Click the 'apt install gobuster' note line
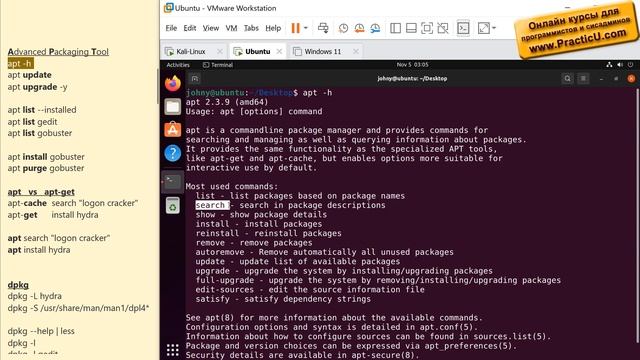Viewport: 640px width, 360px height. pos(46,157)
